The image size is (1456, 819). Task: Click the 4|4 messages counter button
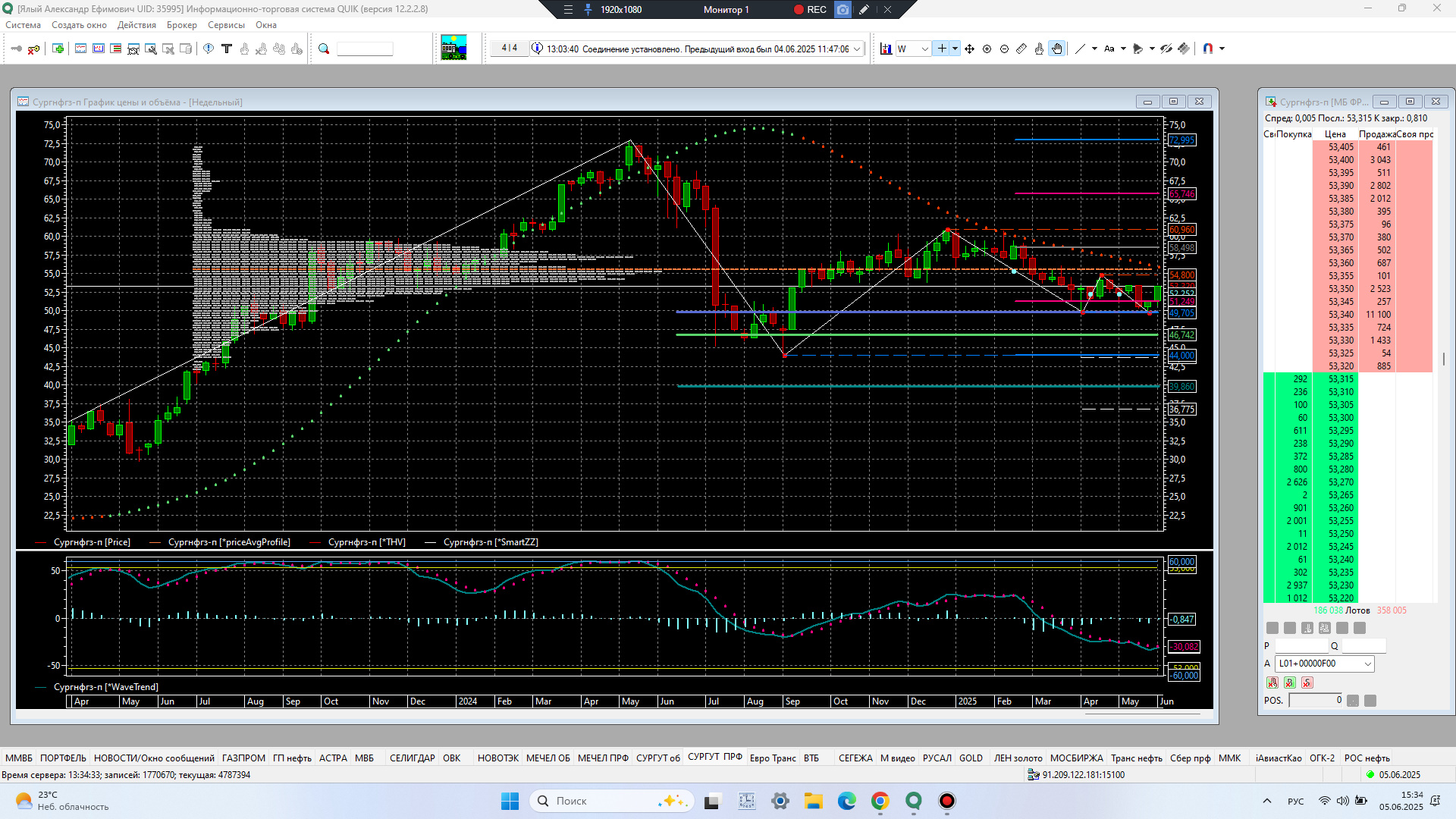[509, 48]
